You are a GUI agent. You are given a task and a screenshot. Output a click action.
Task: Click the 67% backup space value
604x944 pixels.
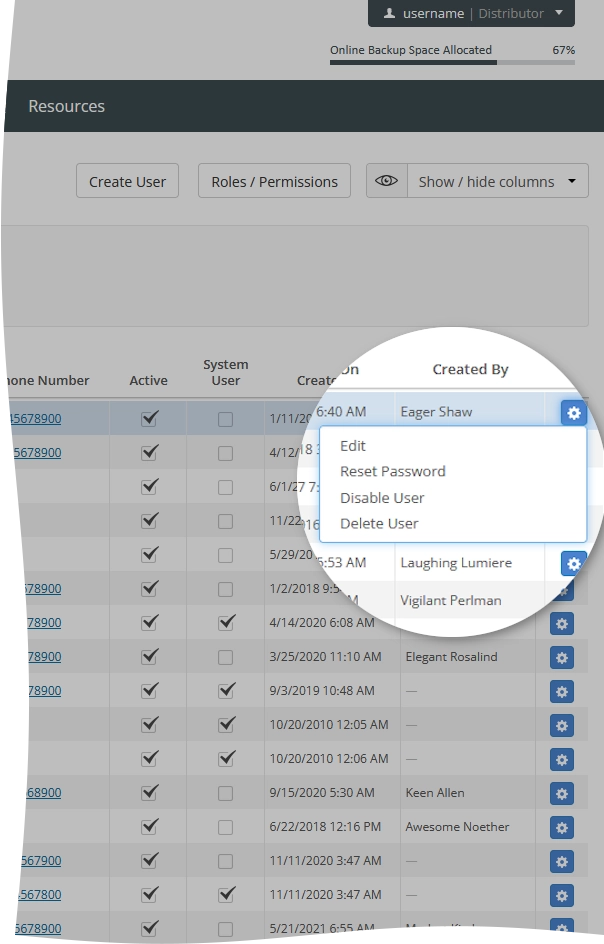[x=564, y=50]
